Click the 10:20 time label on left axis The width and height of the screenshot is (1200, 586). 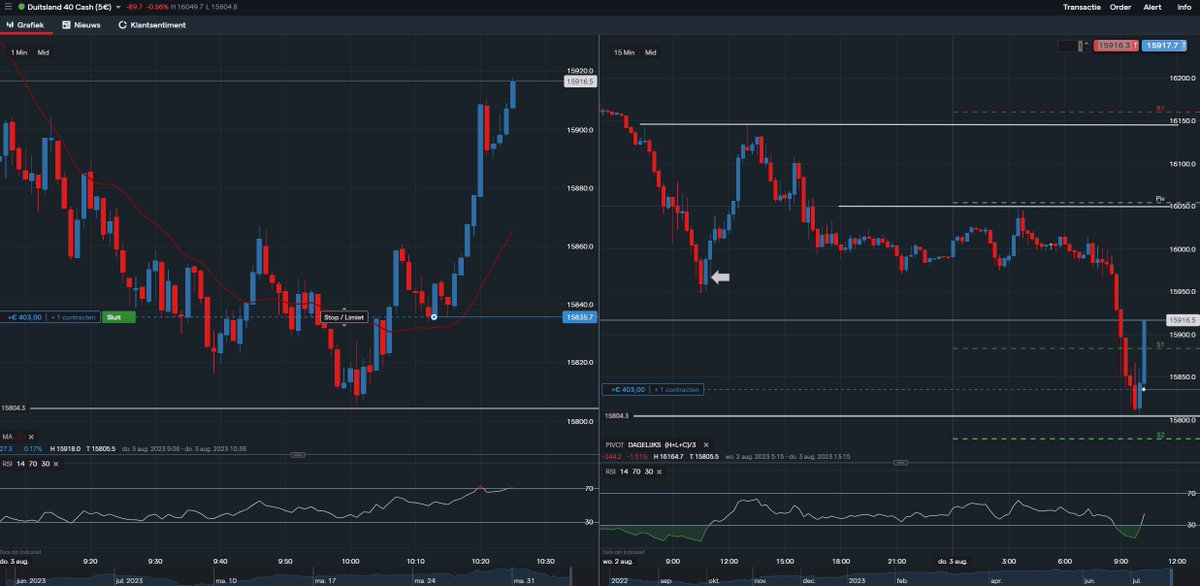pyautogui.click(x=480, y=561)
